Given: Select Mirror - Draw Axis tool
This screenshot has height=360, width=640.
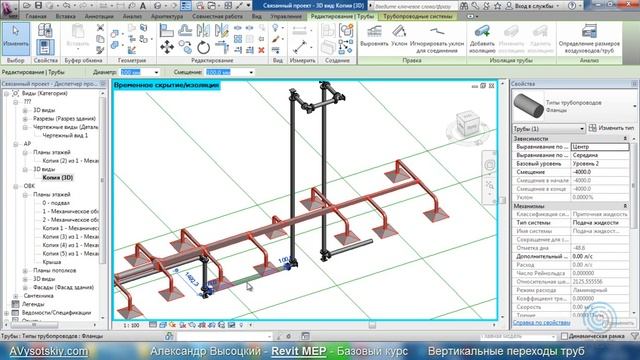Looking at the screenshot, I should [x=221, y=31].
